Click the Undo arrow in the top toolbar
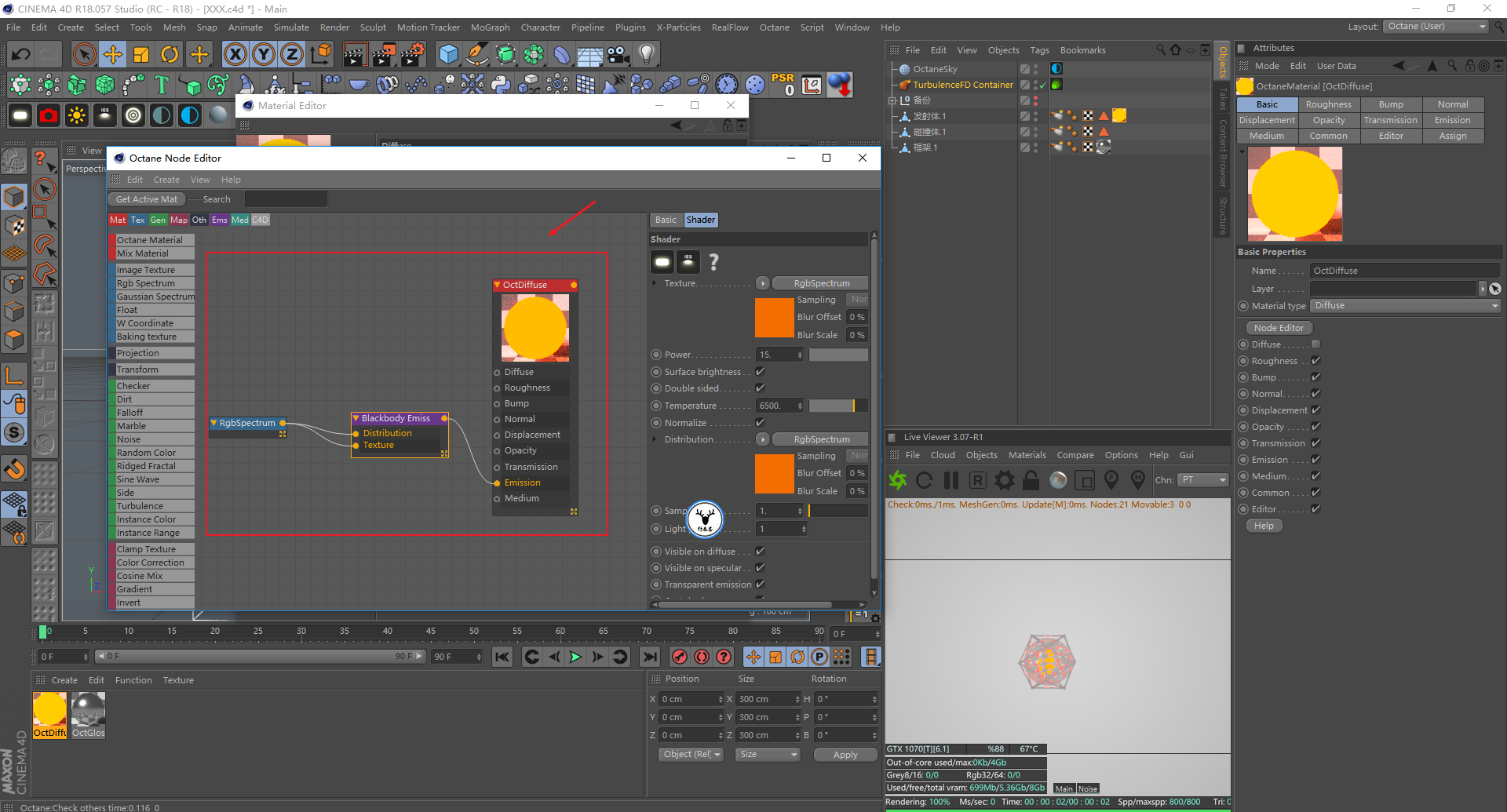The width and height of the screenshot is (1507, 812). (21, 54)
